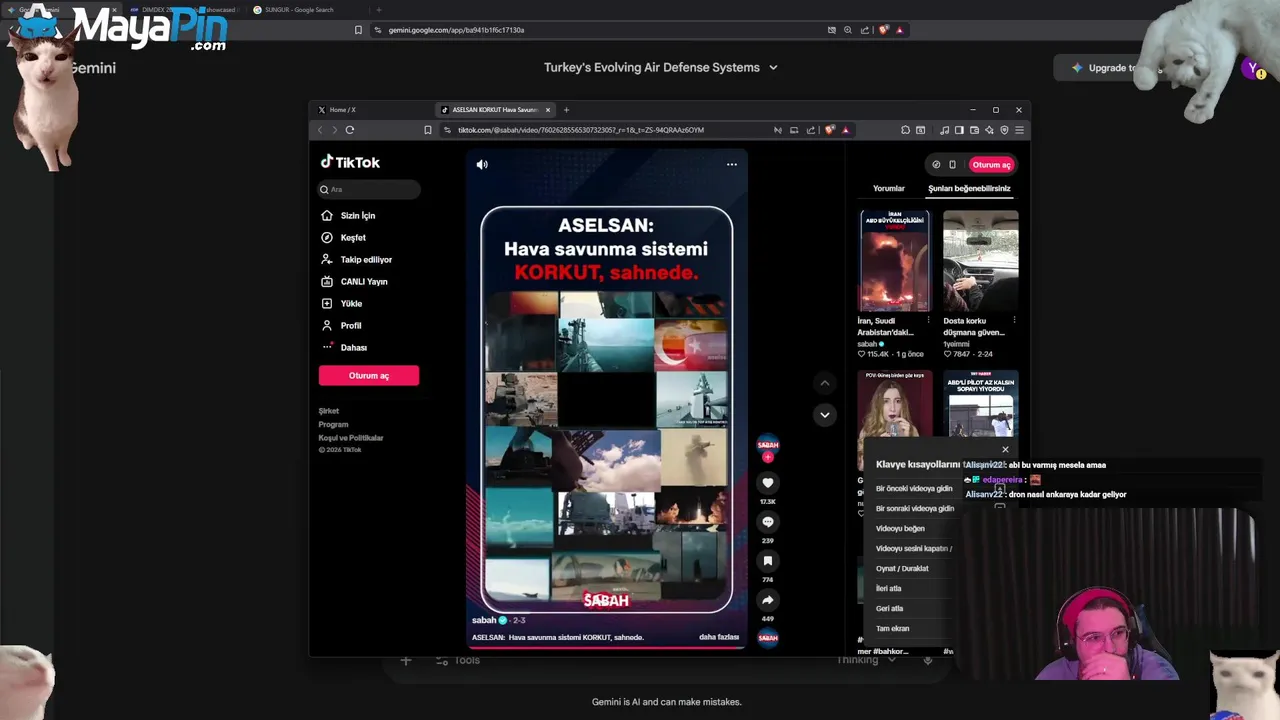1280x720 pixels.
Task: Go to previous video with up chevron
Action: [x=824, y=383]
